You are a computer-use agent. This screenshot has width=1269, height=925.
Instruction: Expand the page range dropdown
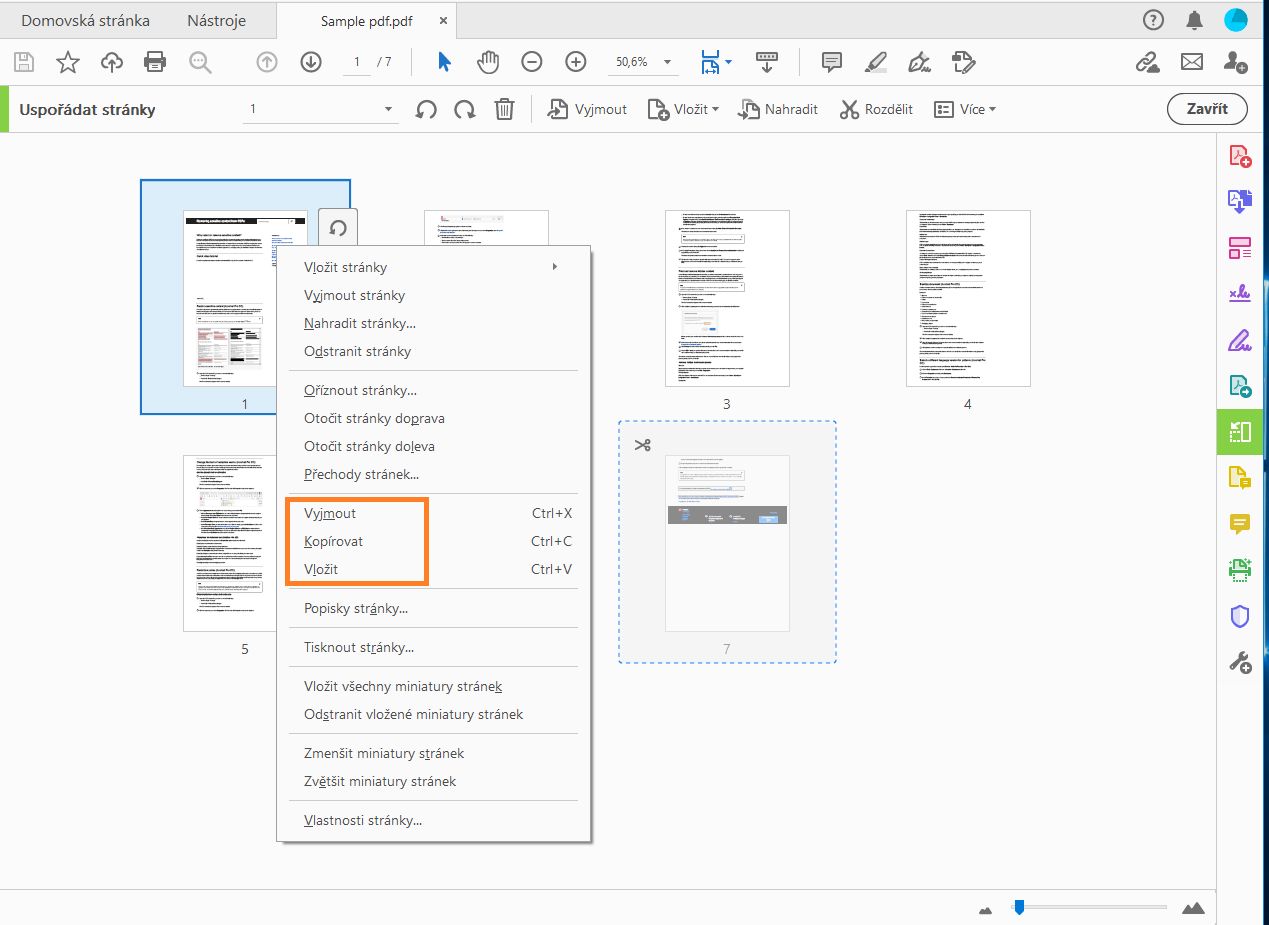(389, 110)
